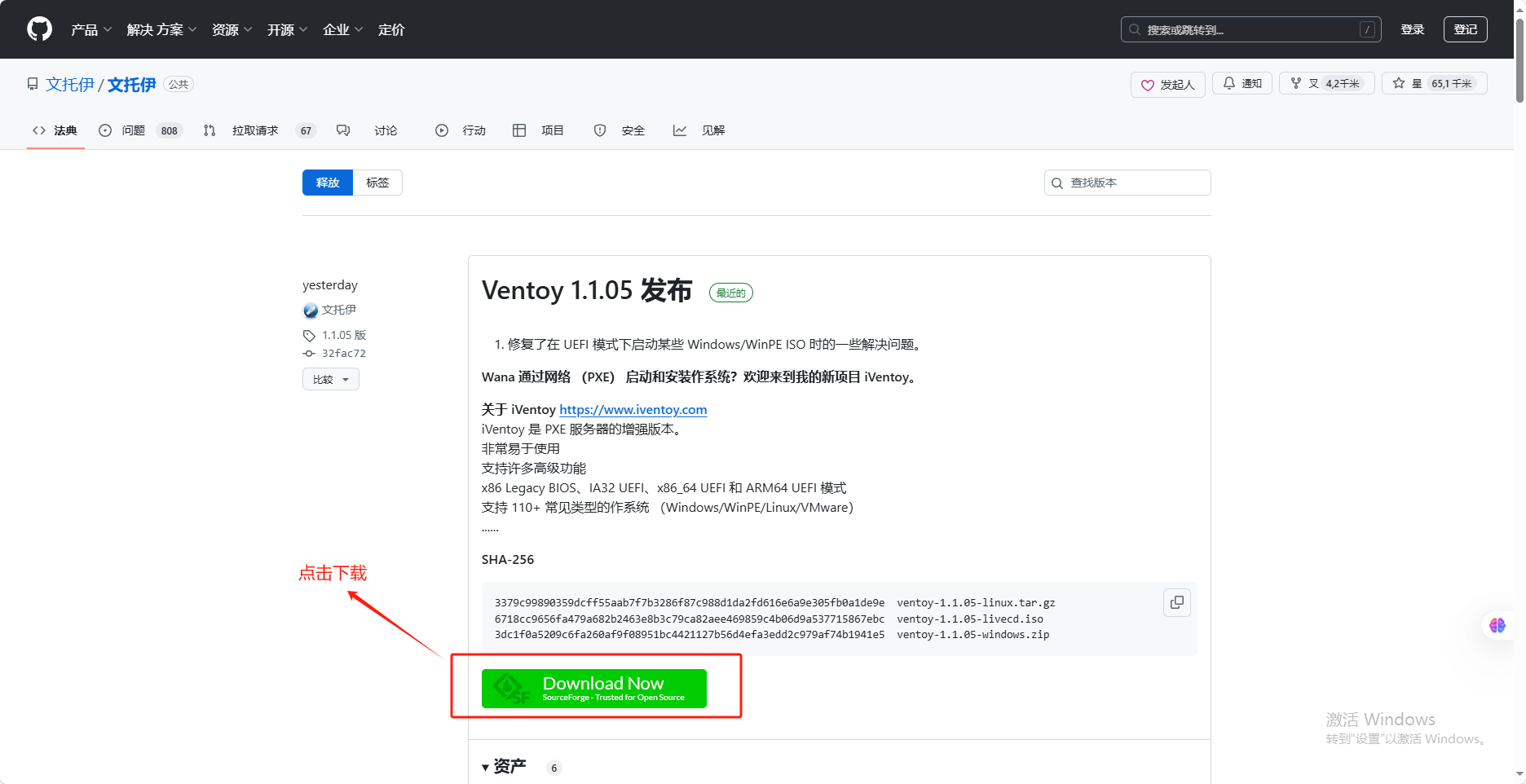
Task: Click the green Download Now button
Action: coord(593,689)
